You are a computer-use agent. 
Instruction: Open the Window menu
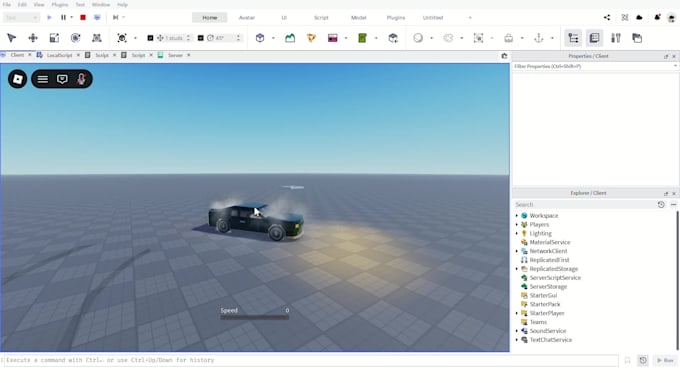tap(101, 4)
